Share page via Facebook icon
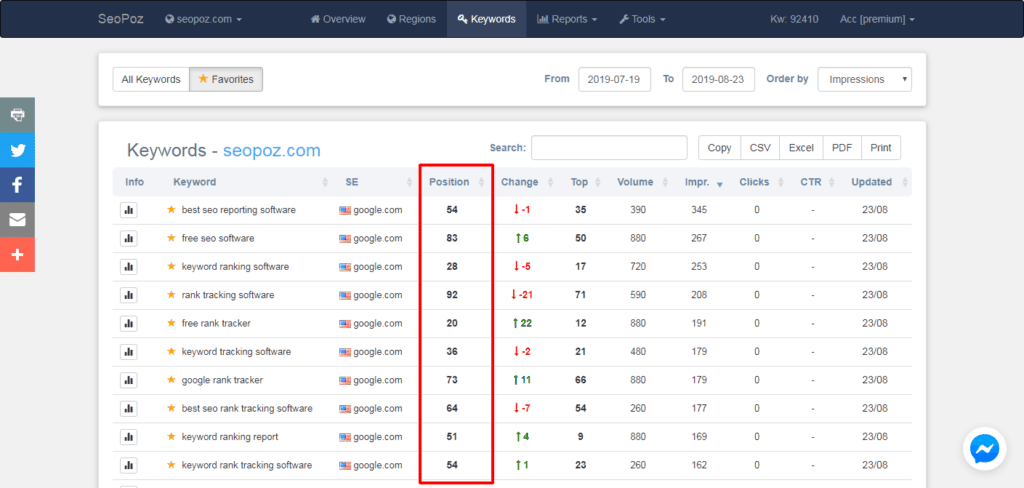 (18, 185)
